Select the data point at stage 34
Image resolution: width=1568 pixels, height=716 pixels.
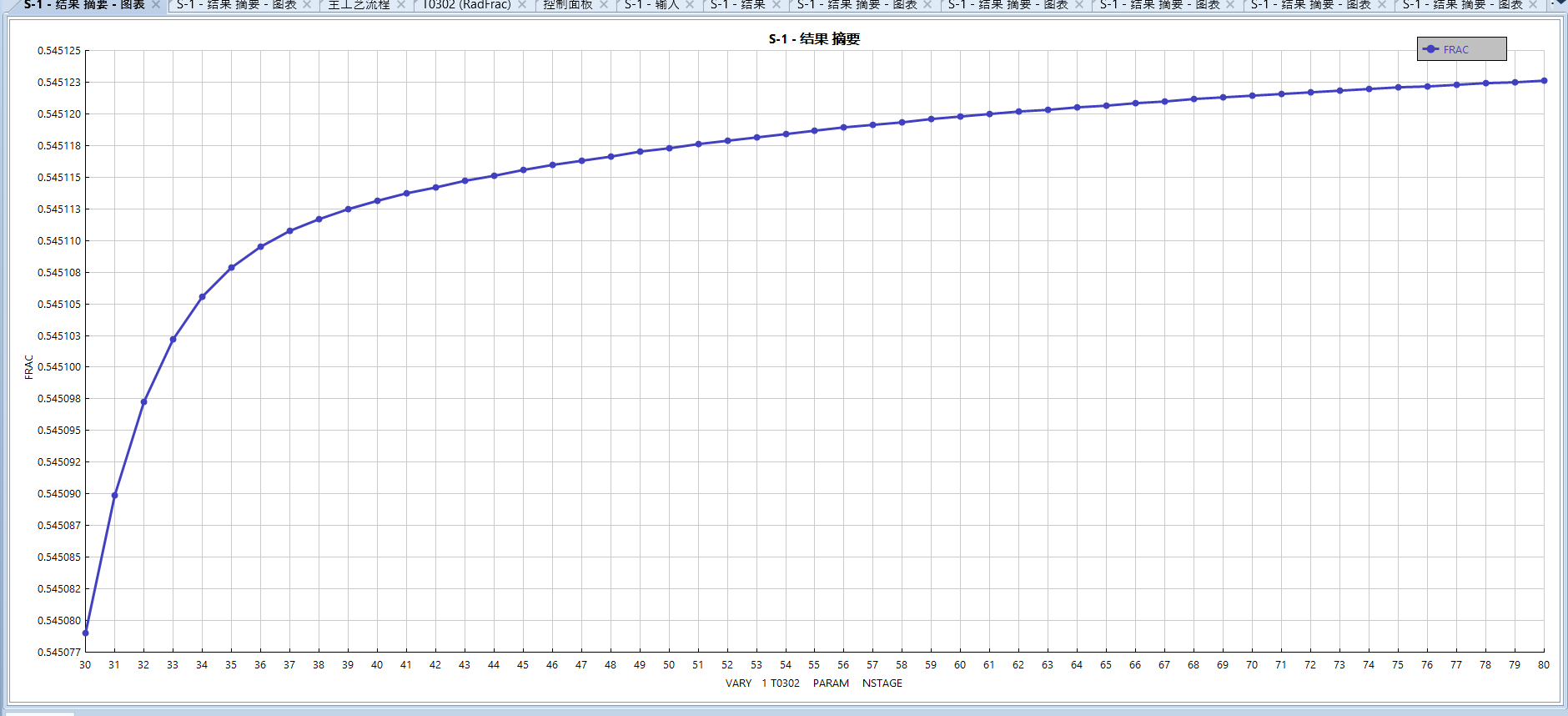[202, 297]
